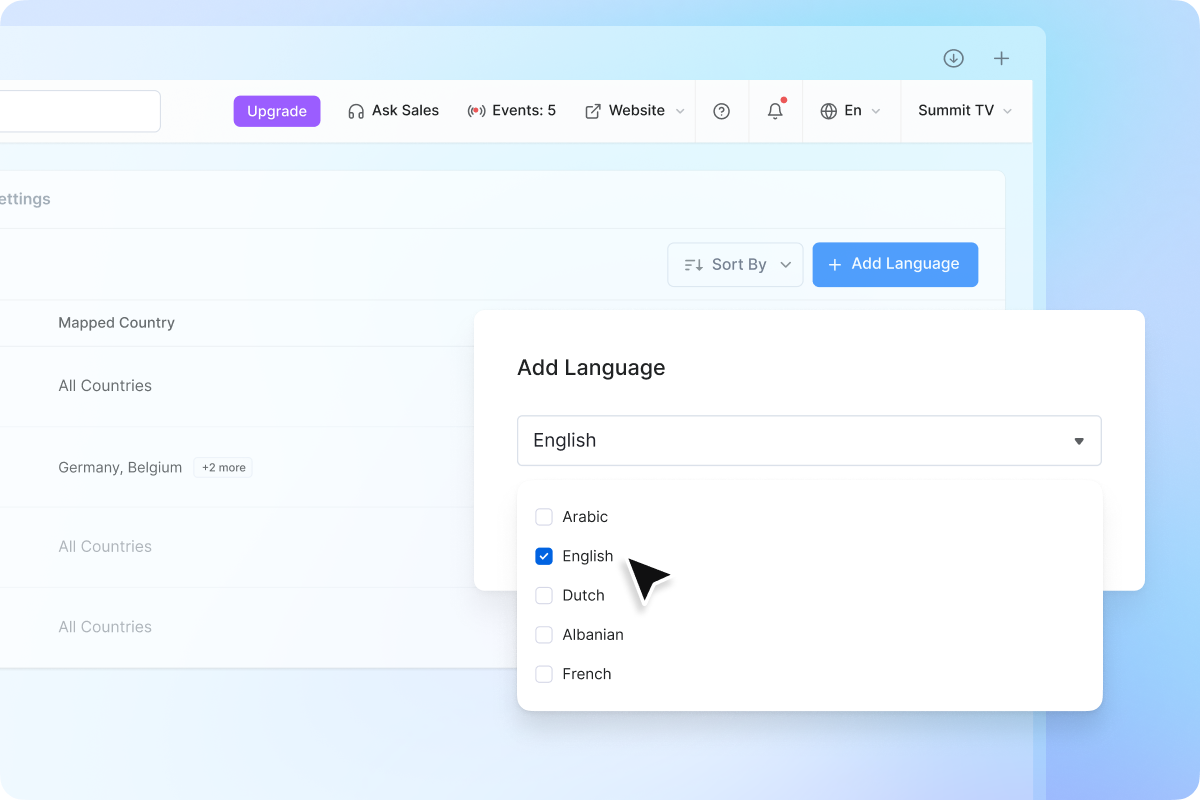
Task: Open the Sort By dropdown
Action: click(735, 264)
